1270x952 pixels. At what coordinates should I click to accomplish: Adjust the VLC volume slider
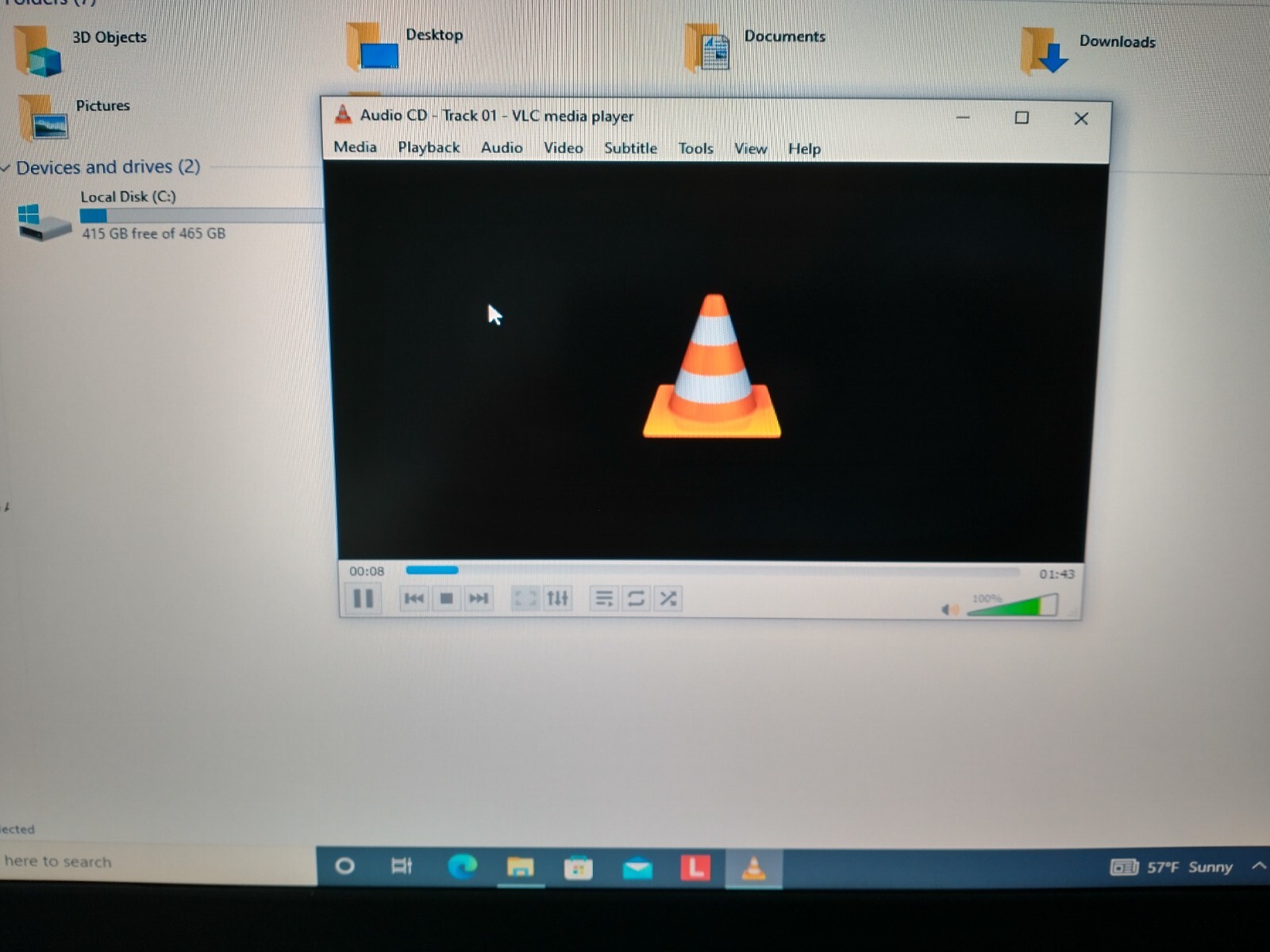click(1013, 605)
